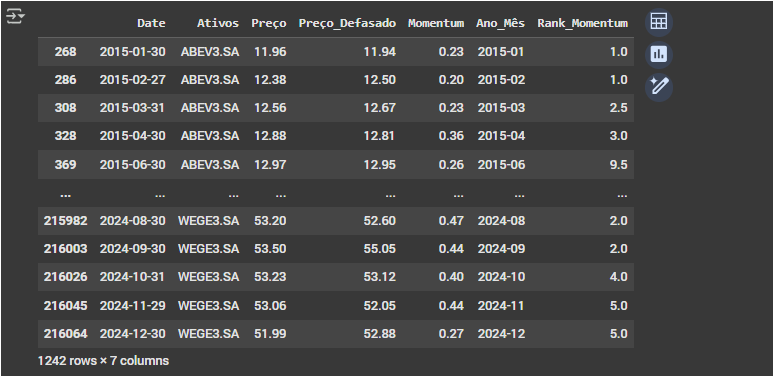Click row index 216003
The width and height of the screenshot is (774, 377).
tap(66, 249)
